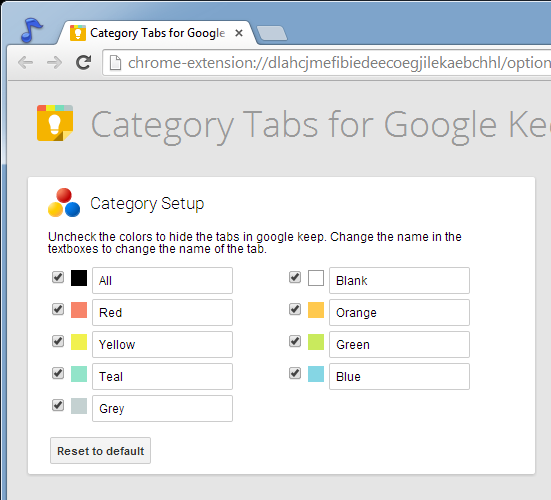Edit the Blue tab name textbox
Screen dimensions: 551x500
[x=399, y=376]
